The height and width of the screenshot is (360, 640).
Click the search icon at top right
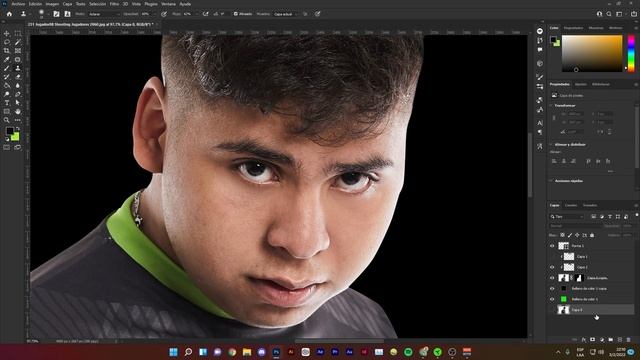(609, 14)
